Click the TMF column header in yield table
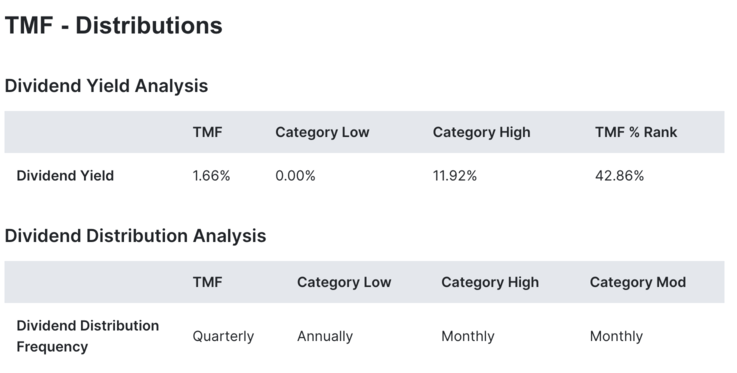Image resolution: width=737 pixels, height=373 pixels. [x=207, y=132]
